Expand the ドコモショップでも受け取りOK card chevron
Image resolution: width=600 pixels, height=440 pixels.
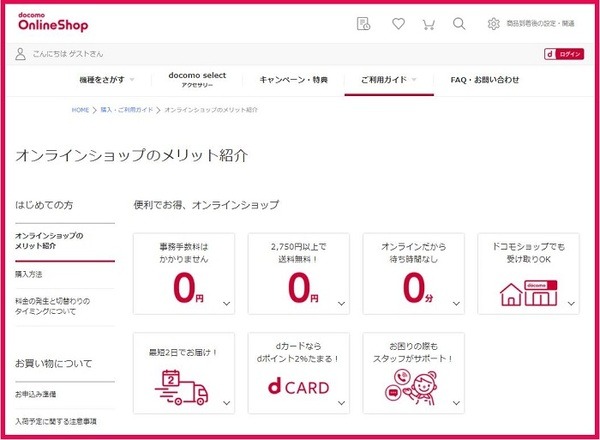point(571,303)
